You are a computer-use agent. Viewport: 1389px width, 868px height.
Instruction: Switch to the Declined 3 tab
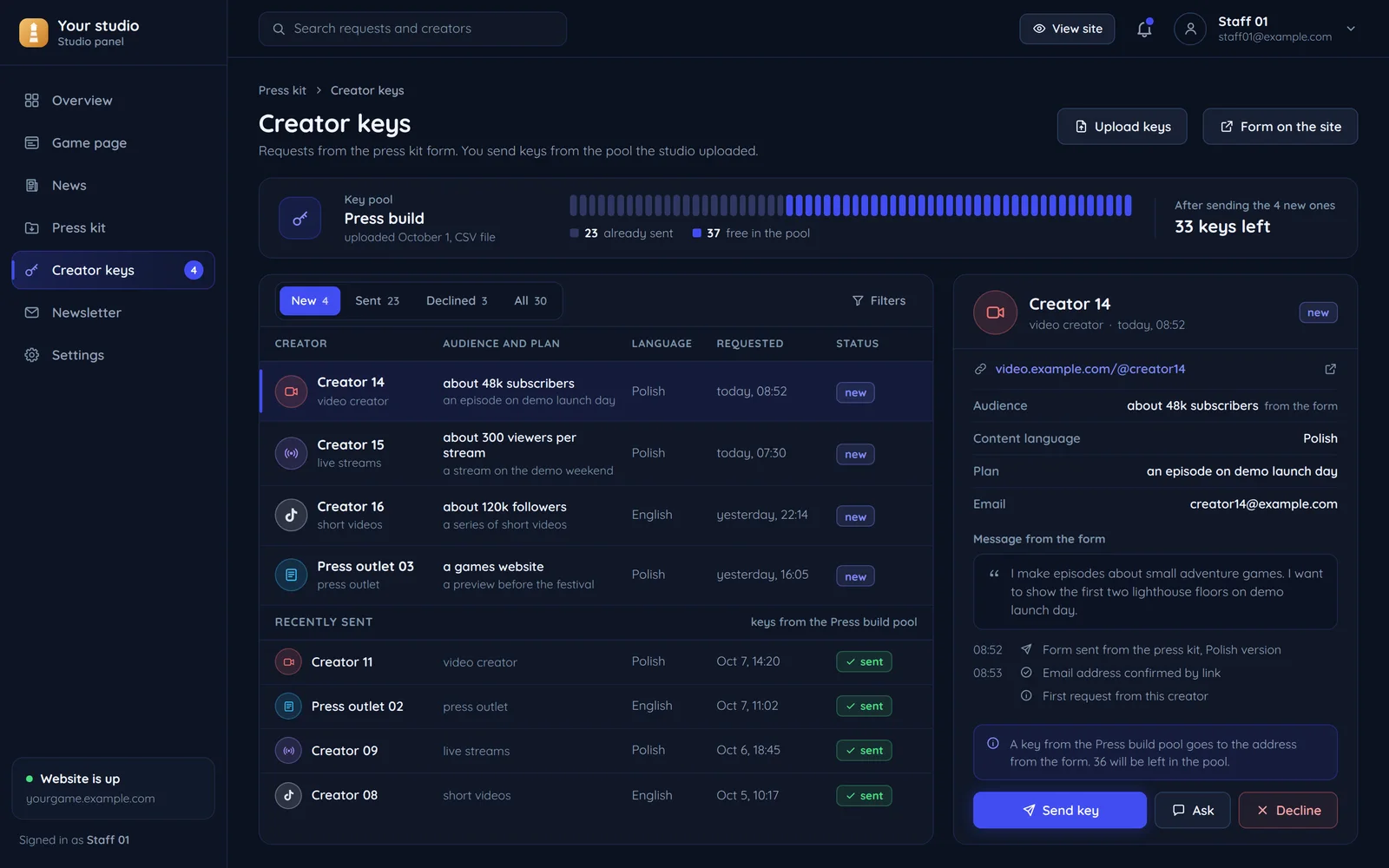pyautogui.click(x=457, y=301)
